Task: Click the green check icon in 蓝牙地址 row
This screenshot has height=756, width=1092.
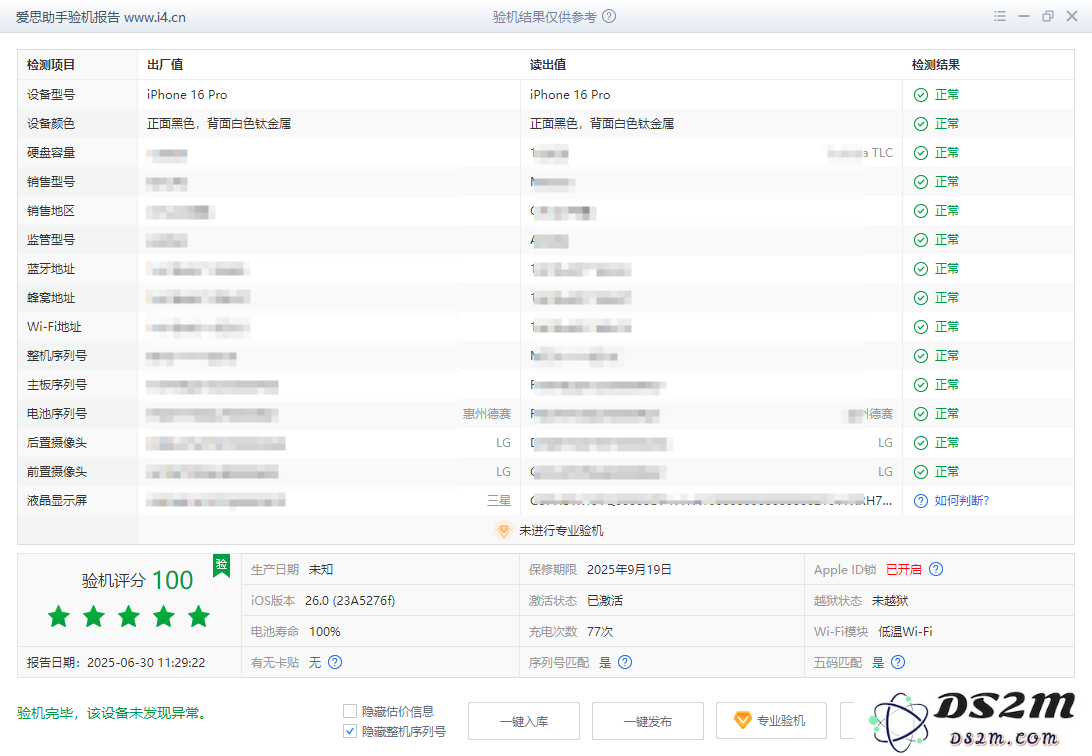Action: (x=921, y=269)
